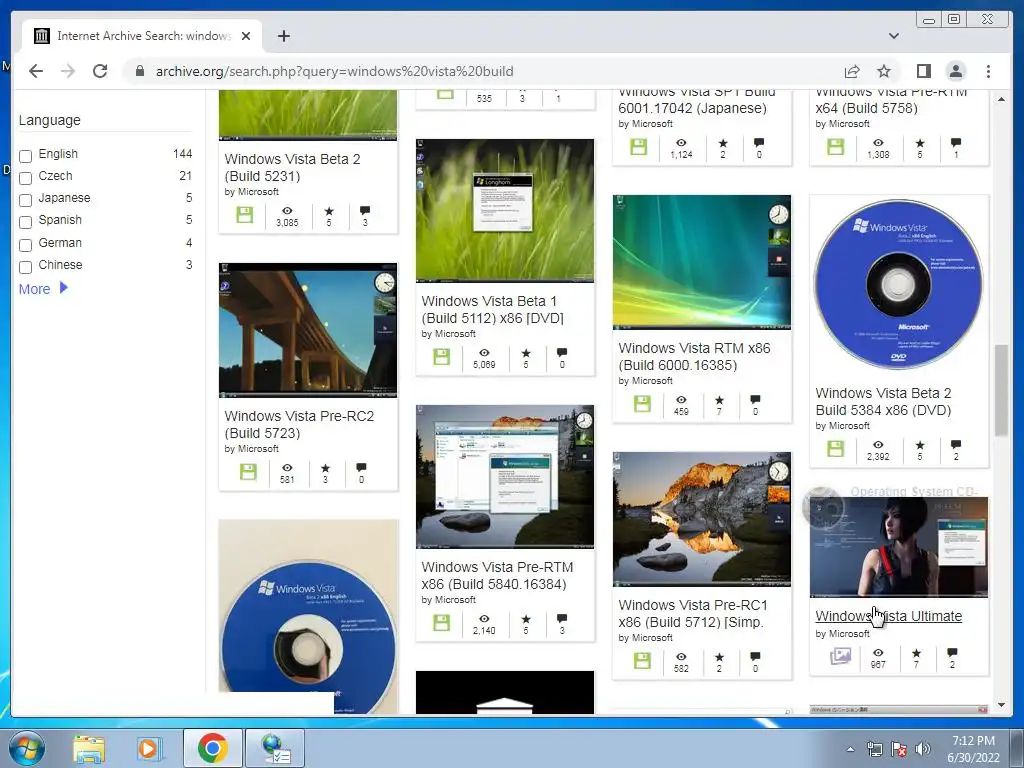Tick the Spanish language checkbox
Image resolution: width=1024 pixels, height=768 pixels.
point(25,222)
